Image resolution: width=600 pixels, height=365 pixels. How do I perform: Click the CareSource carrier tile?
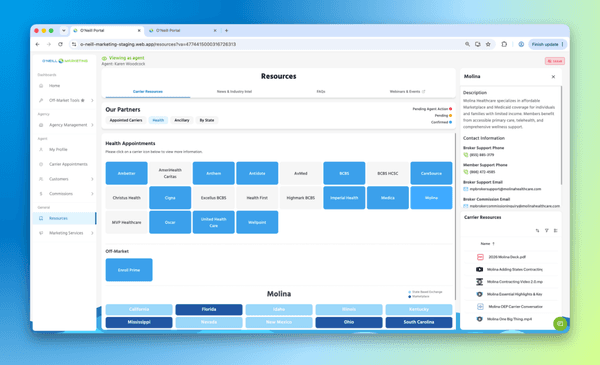(x=431, y=173)
